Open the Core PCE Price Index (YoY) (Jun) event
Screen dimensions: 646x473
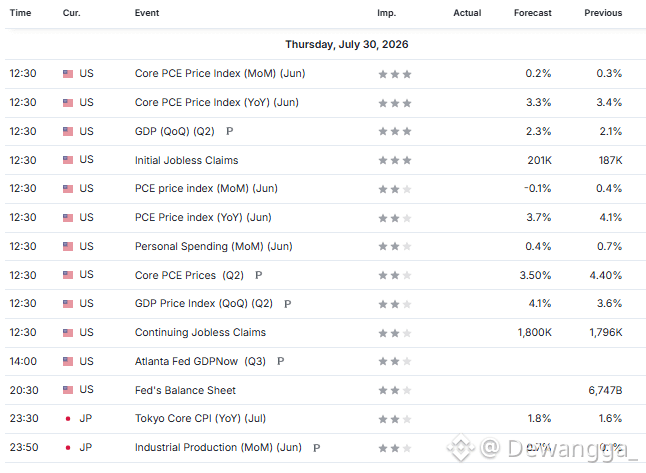(x=217, y=102)
